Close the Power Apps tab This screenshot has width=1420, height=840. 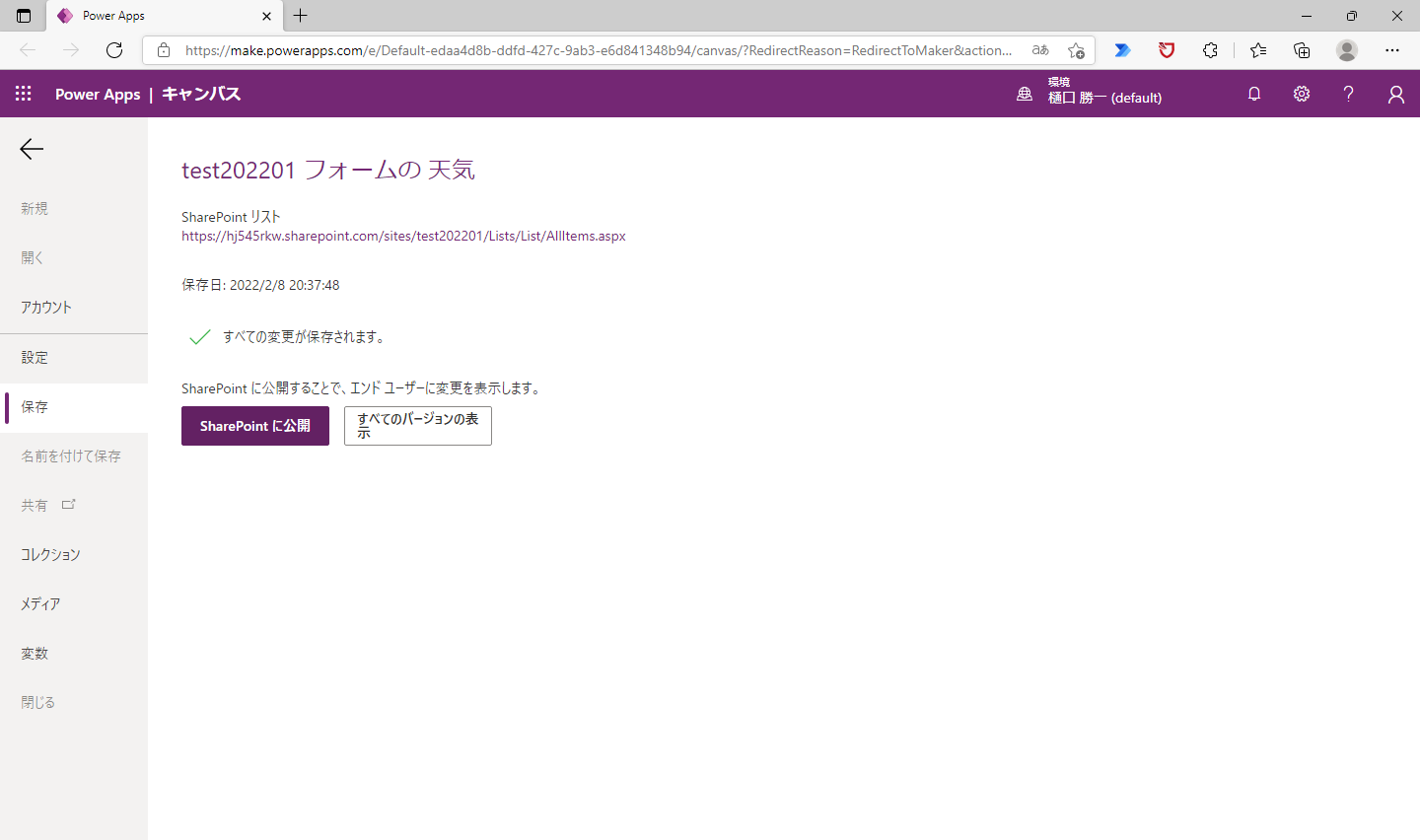pos(266,16)
